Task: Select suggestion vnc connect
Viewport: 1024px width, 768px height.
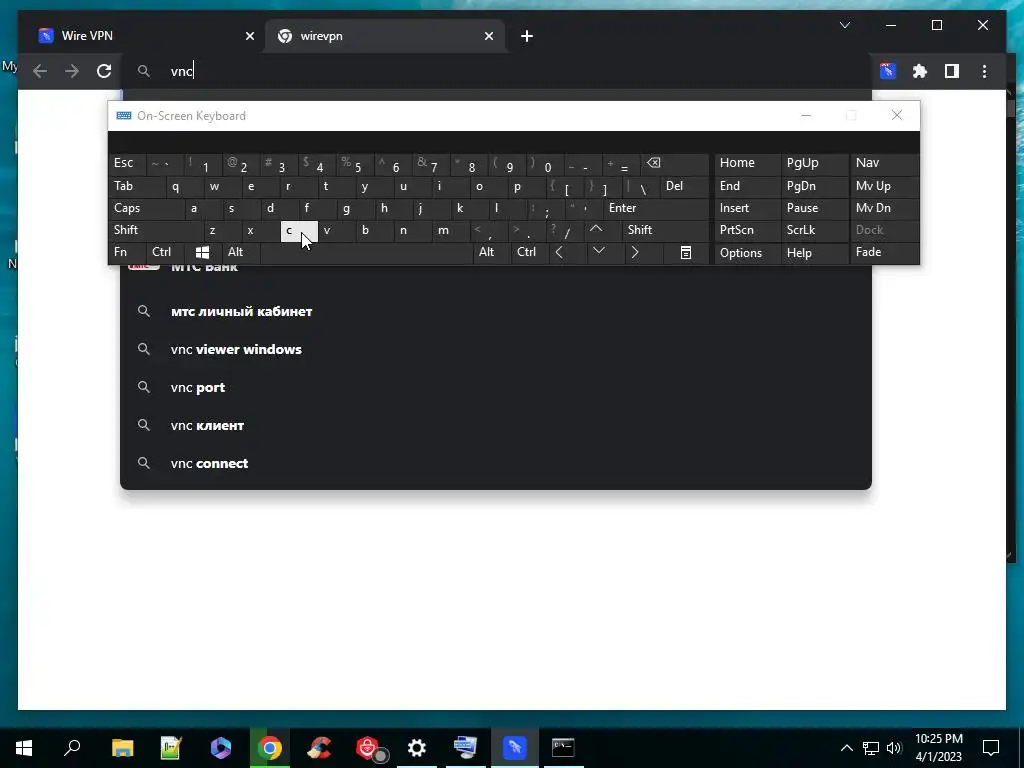Action: coord(496,463)
